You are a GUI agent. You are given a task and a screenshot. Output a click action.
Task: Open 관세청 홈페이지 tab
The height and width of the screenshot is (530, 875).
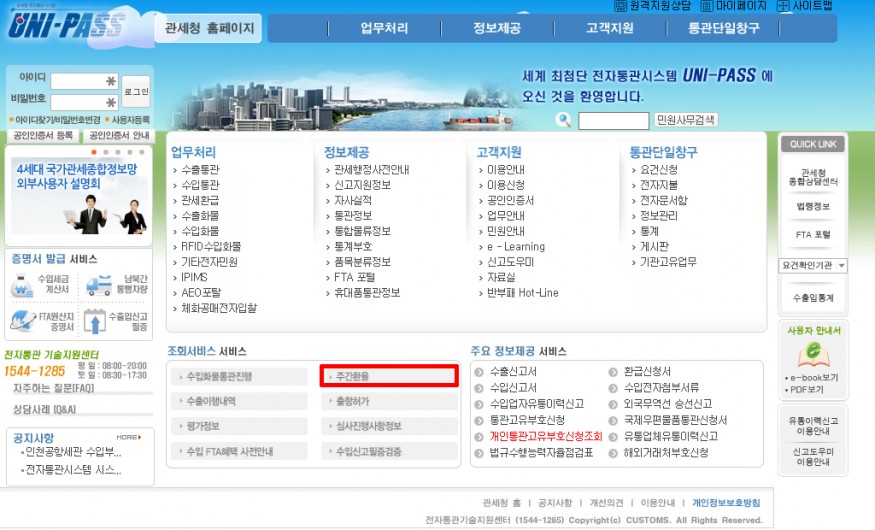(209, 28)
